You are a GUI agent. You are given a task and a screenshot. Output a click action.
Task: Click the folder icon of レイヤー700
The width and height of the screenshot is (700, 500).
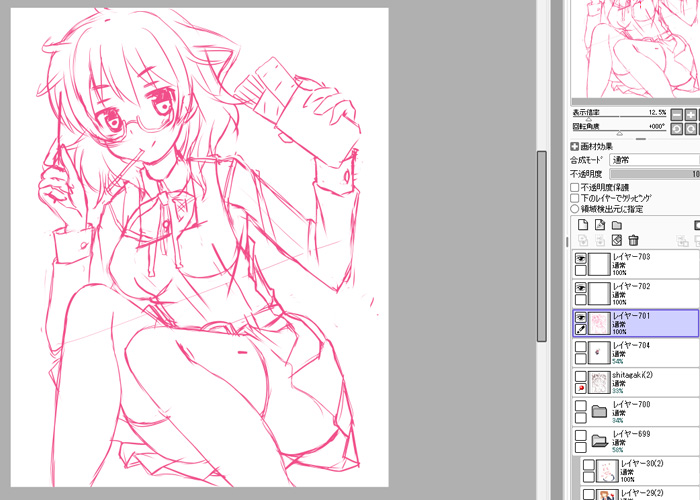point(599,411)
